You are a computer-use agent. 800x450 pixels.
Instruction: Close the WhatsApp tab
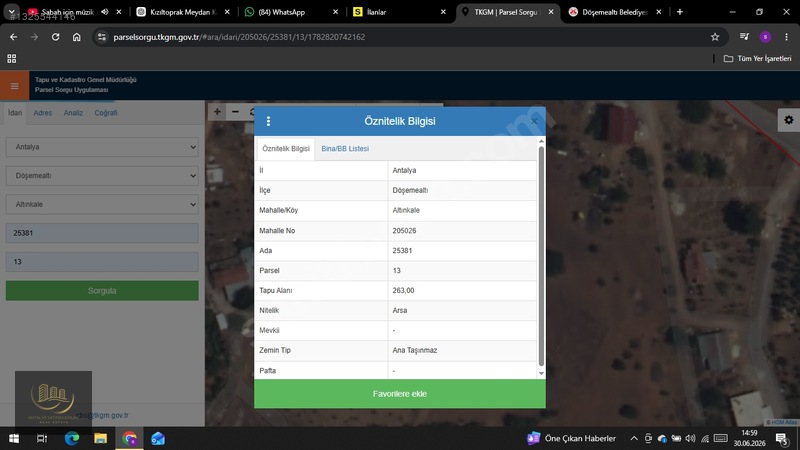click(x=335, y=12)
